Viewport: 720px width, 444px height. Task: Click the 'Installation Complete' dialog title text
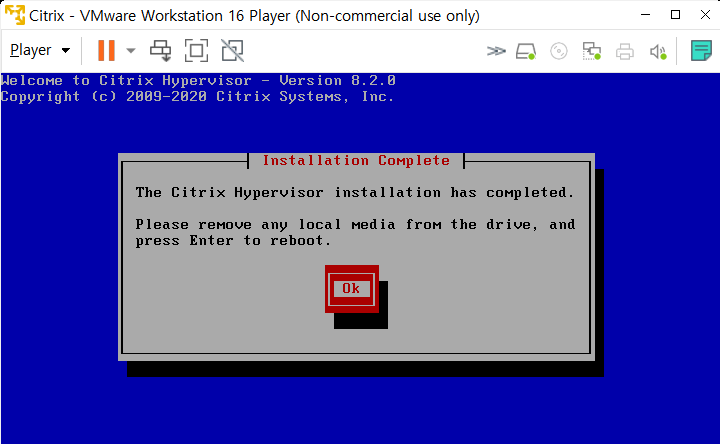point(356,161)
